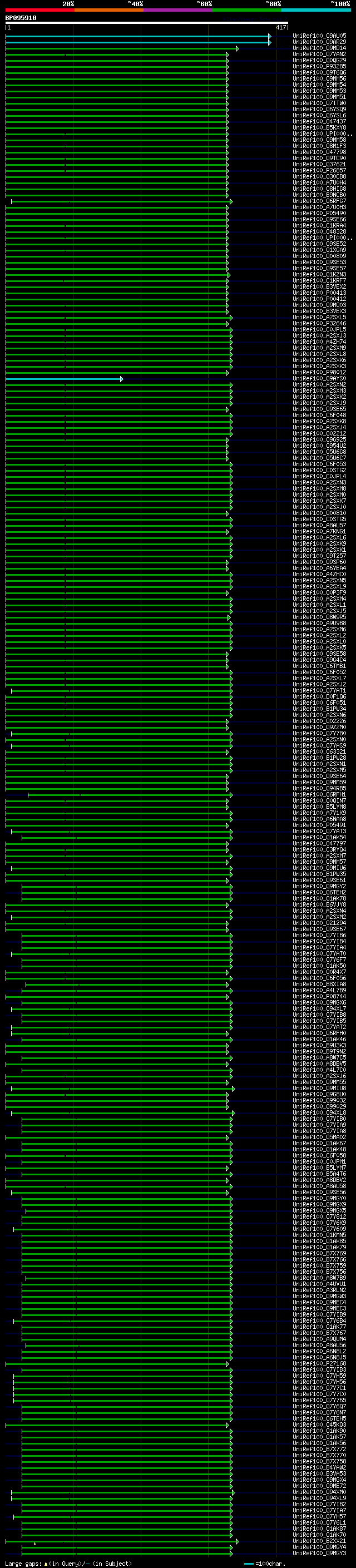Select label UniRef100_Q9SE67
The width and height of the screenshot is (356, 1568).
click(319, 929)
